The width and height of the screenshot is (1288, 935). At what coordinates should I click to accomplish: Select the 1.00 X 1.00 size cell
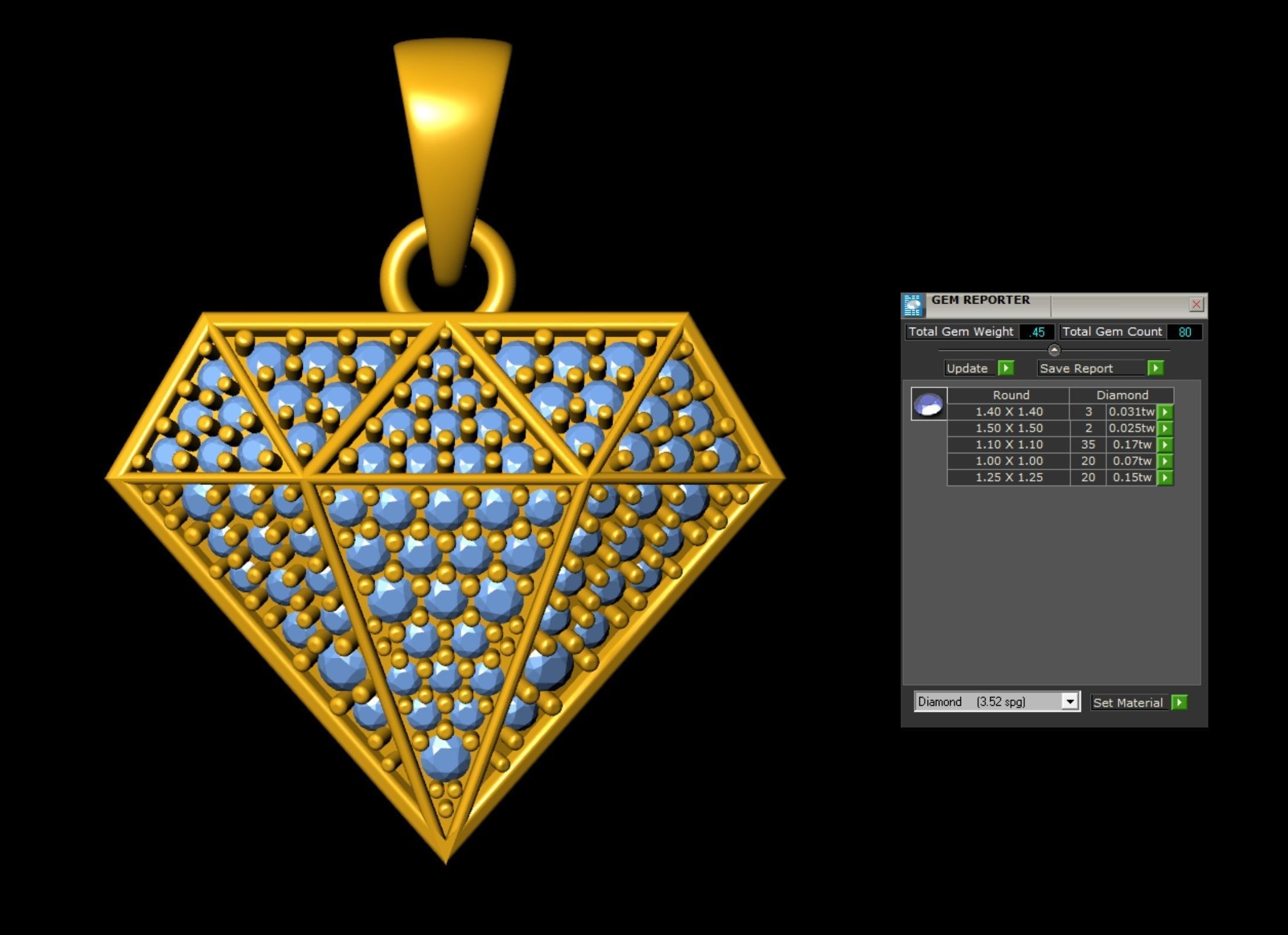coord(1009,461)
